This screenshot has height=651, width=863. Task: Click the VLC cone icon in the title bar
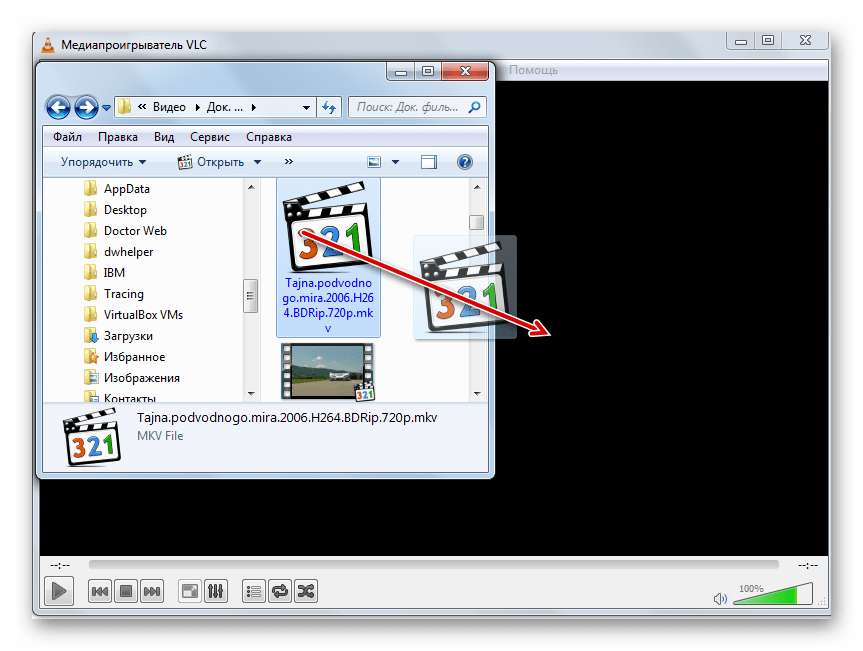[x=48, y=45]
